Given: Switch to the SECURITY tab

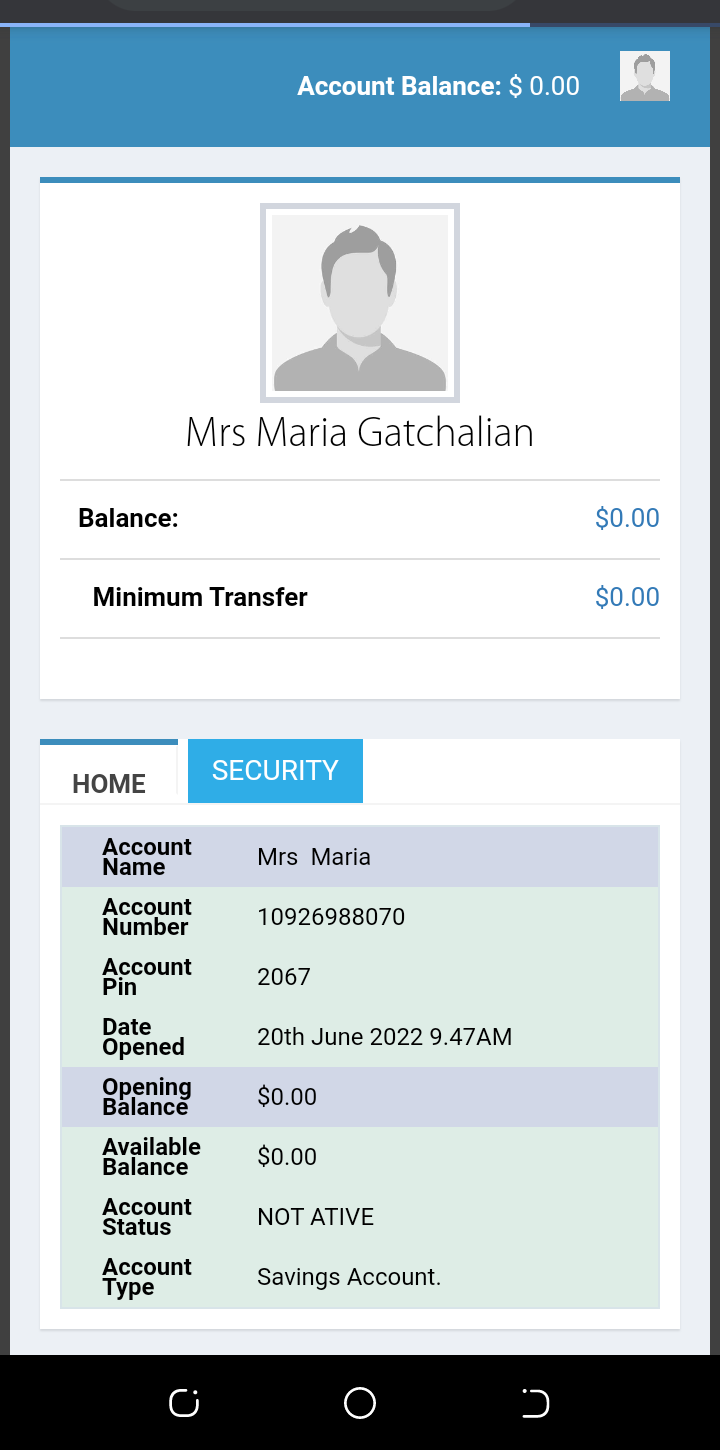Looking at the screenshot, I should click(x=275, y=771).
